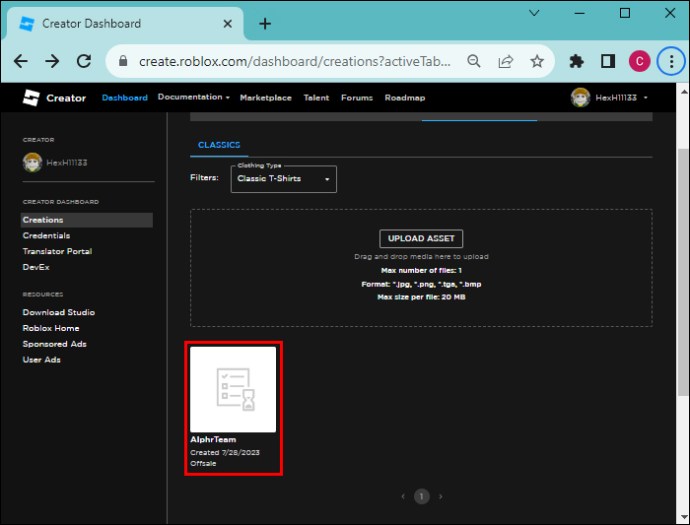
Task: Open the tab search chevron in title bar
Action: click(x=534, y=13)
